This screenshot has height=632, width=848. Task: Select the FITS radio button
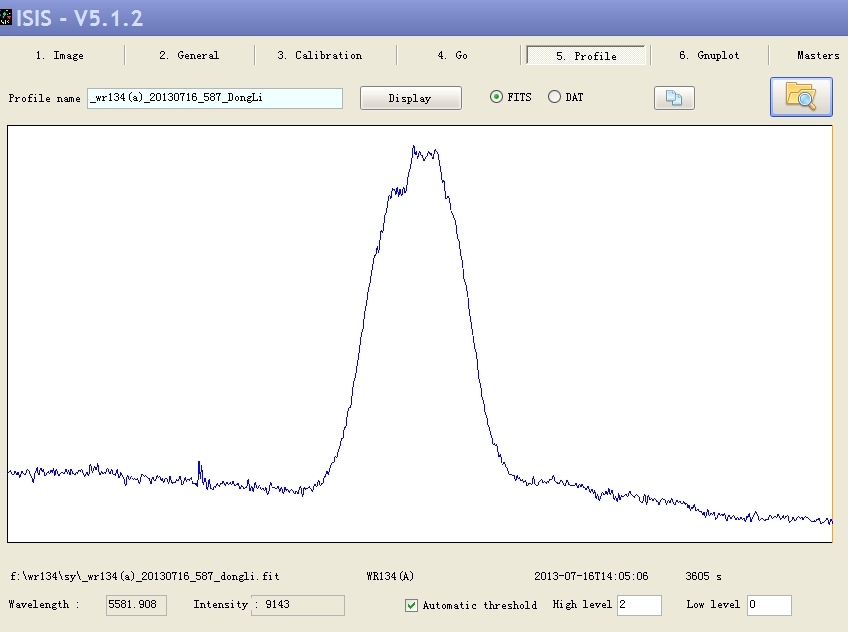497,98
